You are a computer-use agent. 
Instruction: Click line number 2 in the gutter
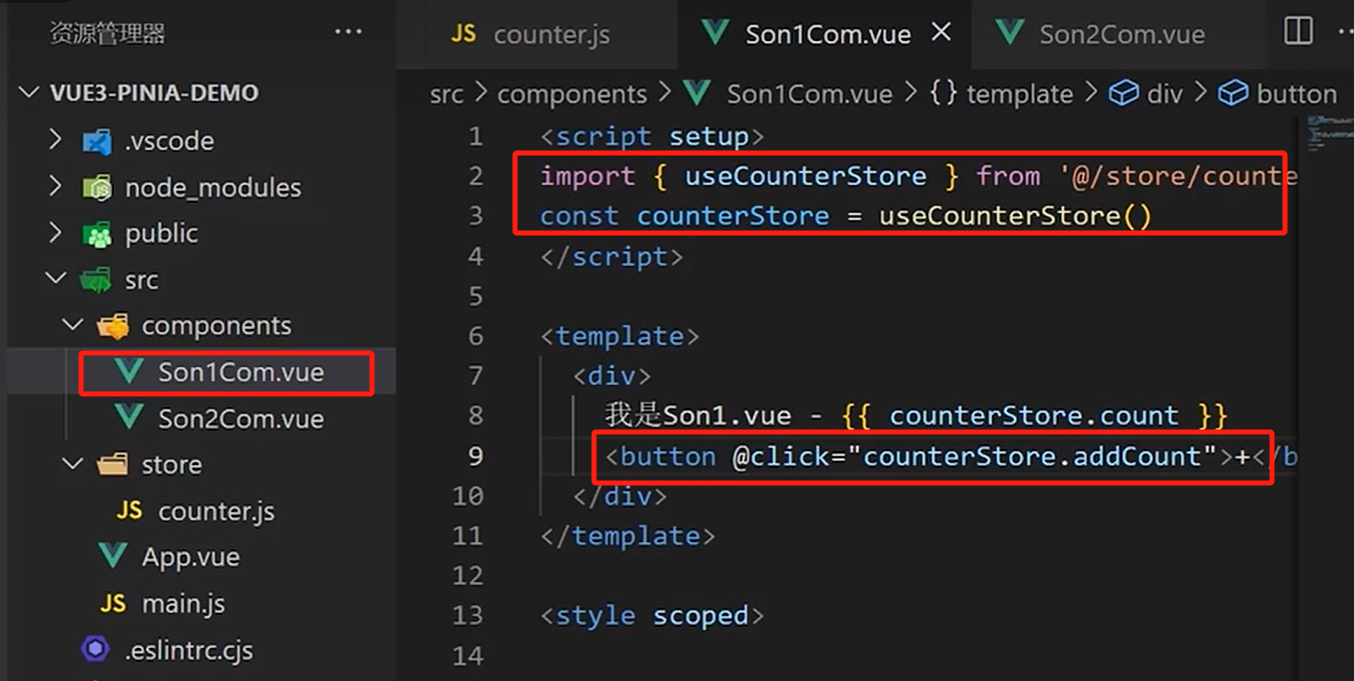tap(476, 176)
